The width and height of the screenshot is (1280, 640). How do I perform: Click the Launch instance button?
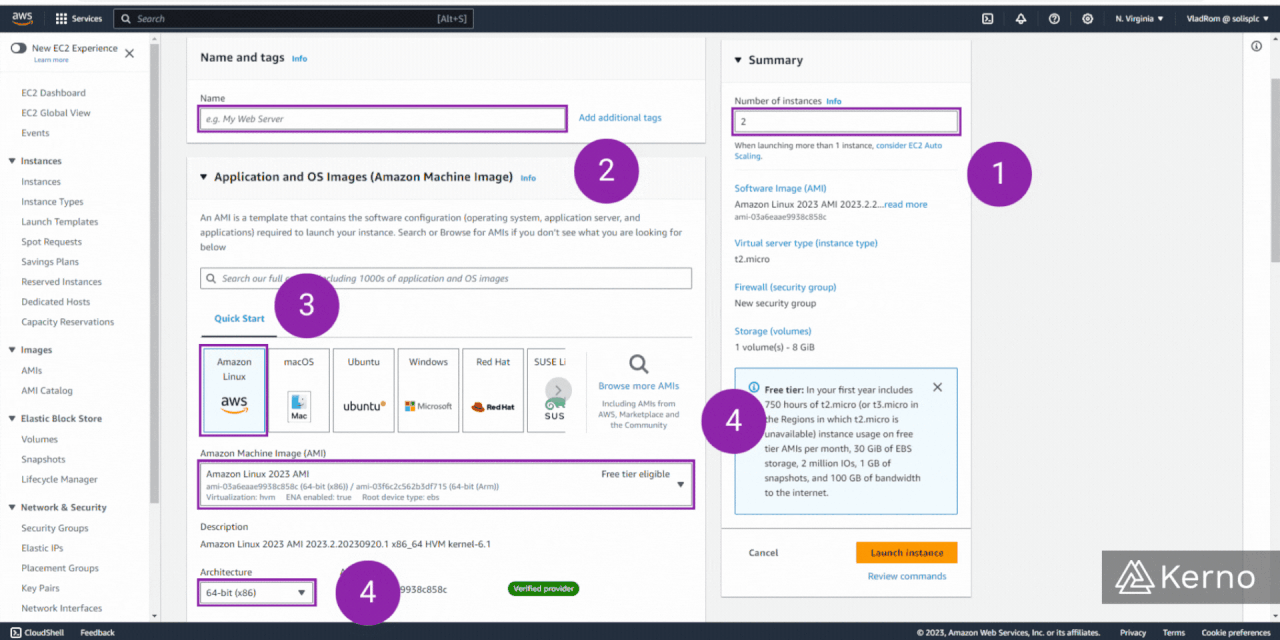pyautogui.click(x=907, y=553)
